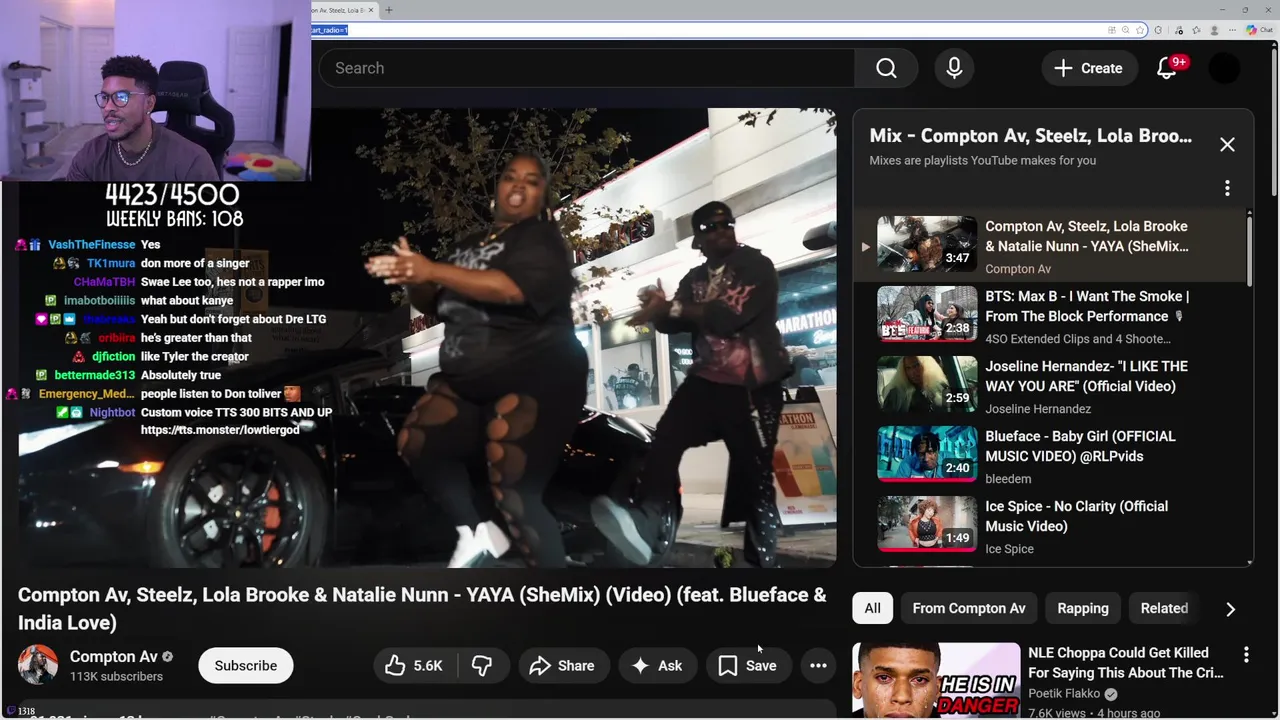
Task: Open the Compton Av channel name link
Action: click(x=114, y=657)
